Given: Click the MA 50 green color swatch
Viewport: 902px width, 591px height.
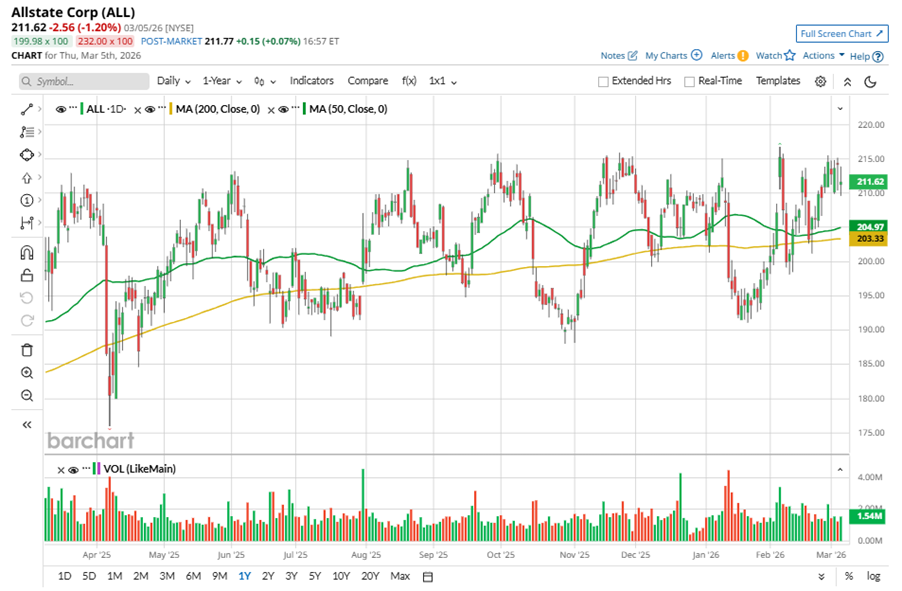Looking at the screenshot, I should click(304, 109).
